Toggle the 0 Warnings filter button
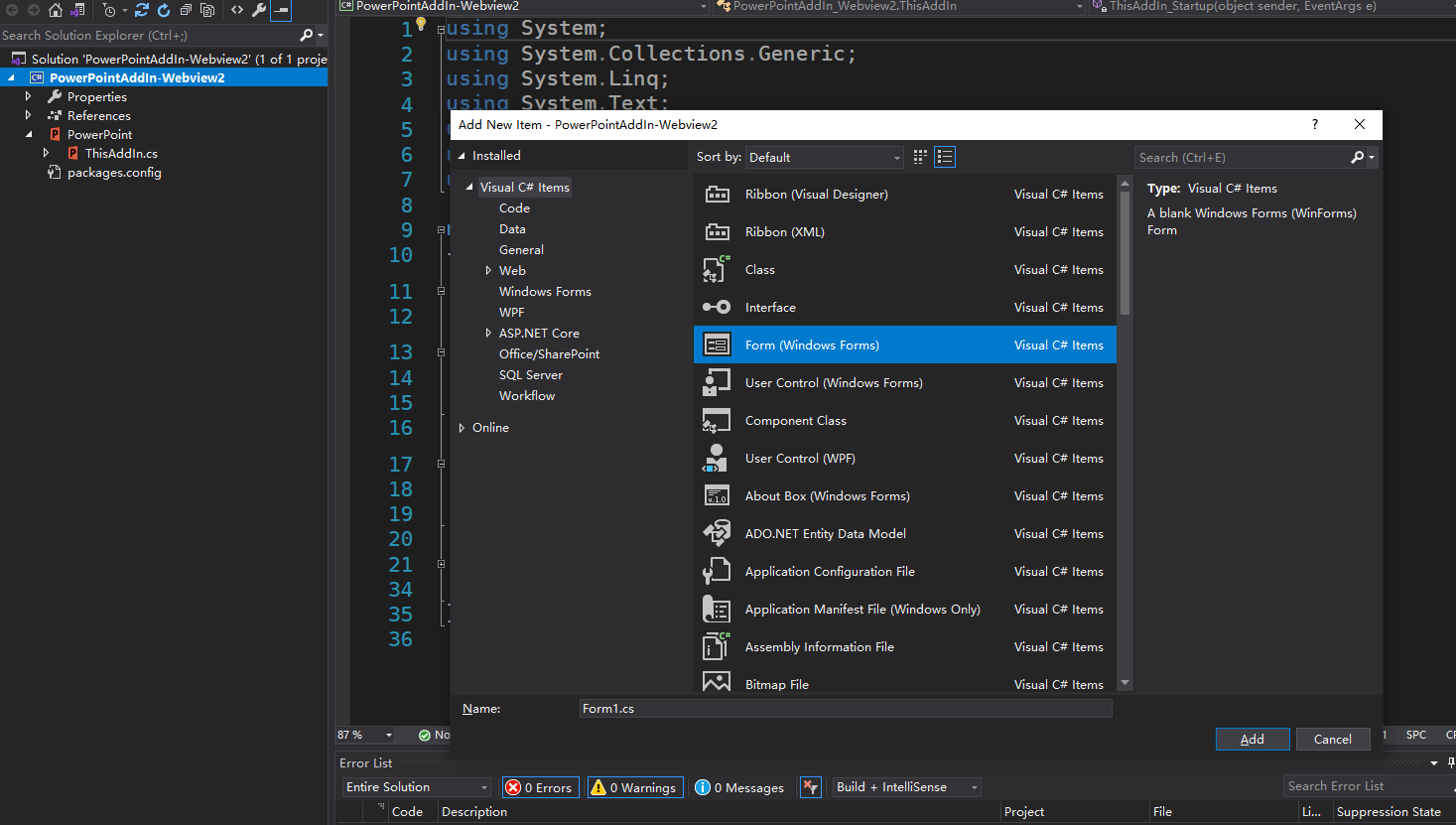 [635, 787]
